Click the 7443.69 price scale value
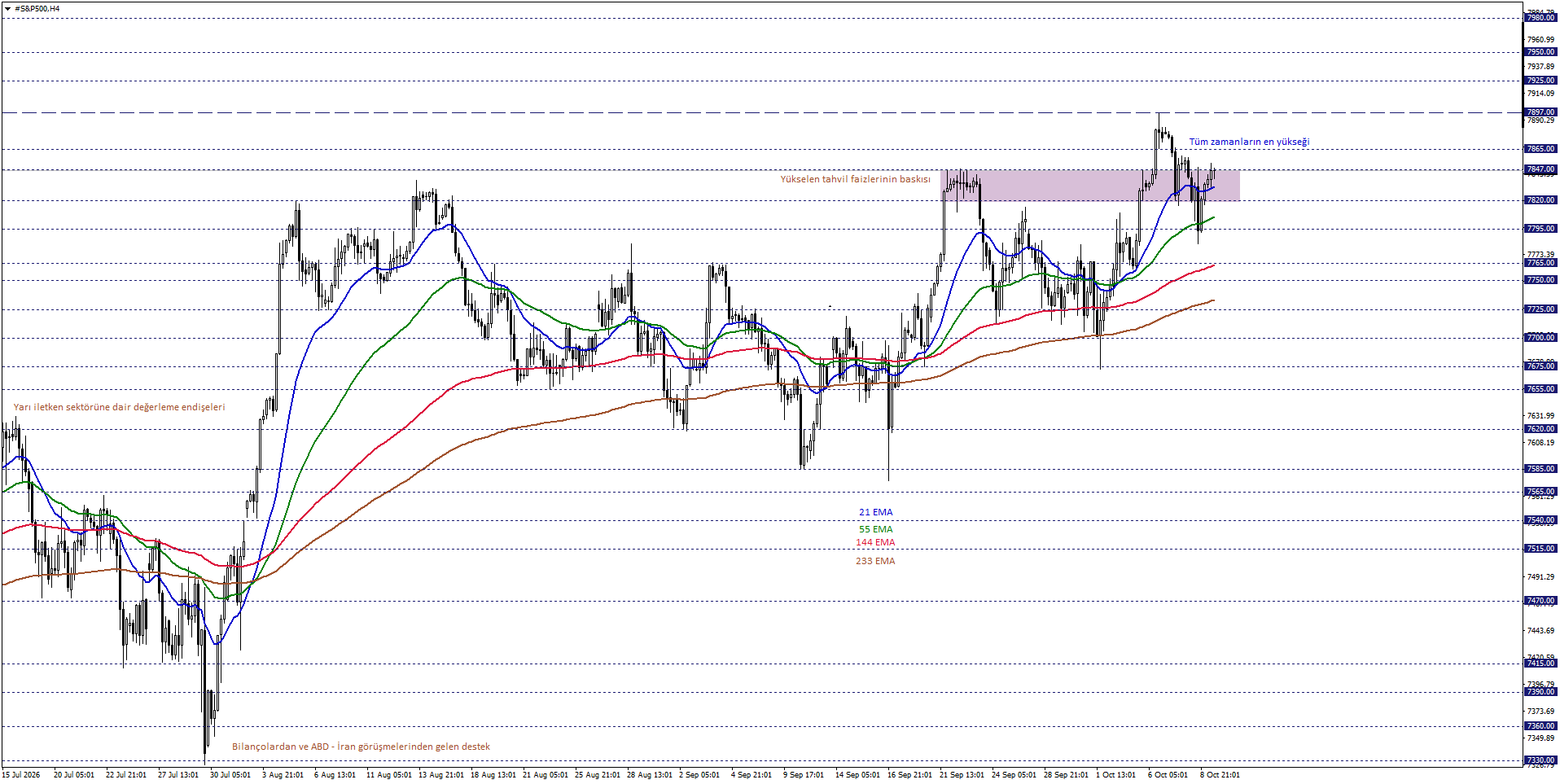 pos(1540,631)
